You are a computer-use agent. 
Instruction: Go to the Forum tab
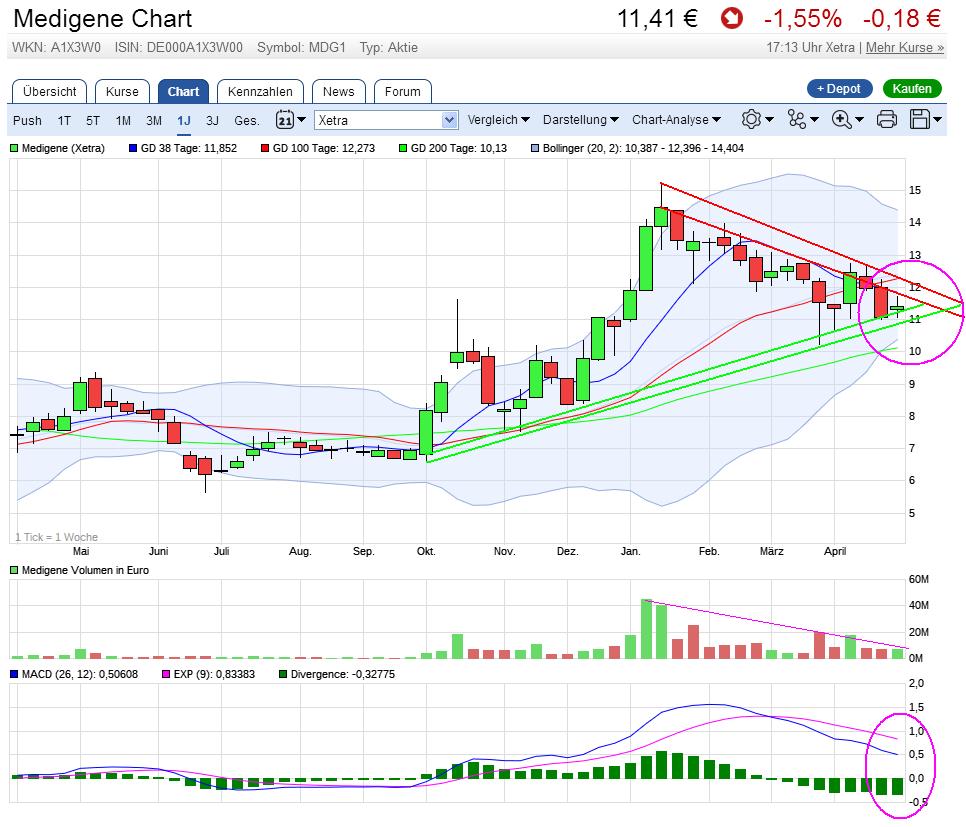(402, 91)
